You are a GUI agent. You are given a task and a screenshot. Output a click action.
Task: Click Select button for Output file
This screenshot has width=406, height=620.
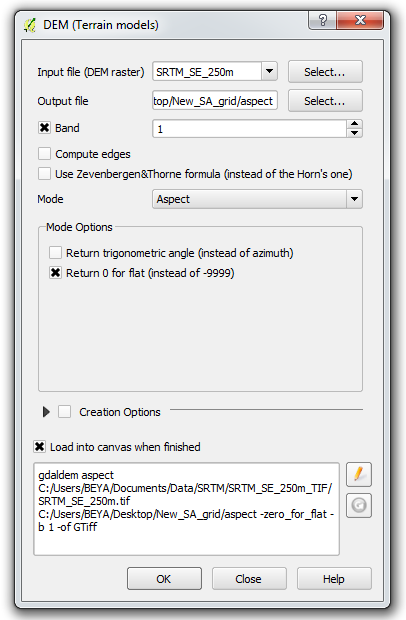pos(325,101)
